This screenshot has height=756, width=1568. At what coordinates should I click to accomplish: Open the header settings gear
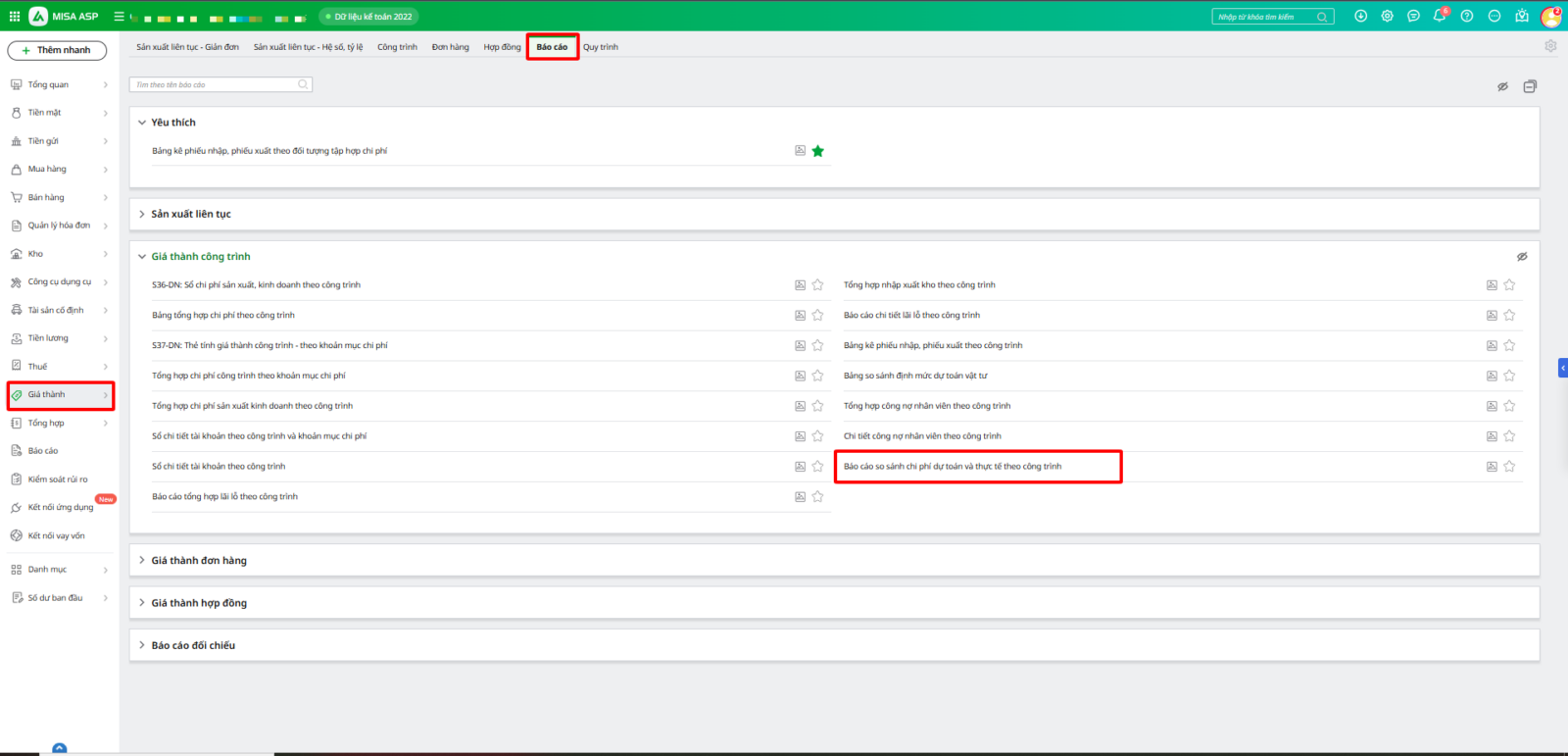tap(1387, 16)
